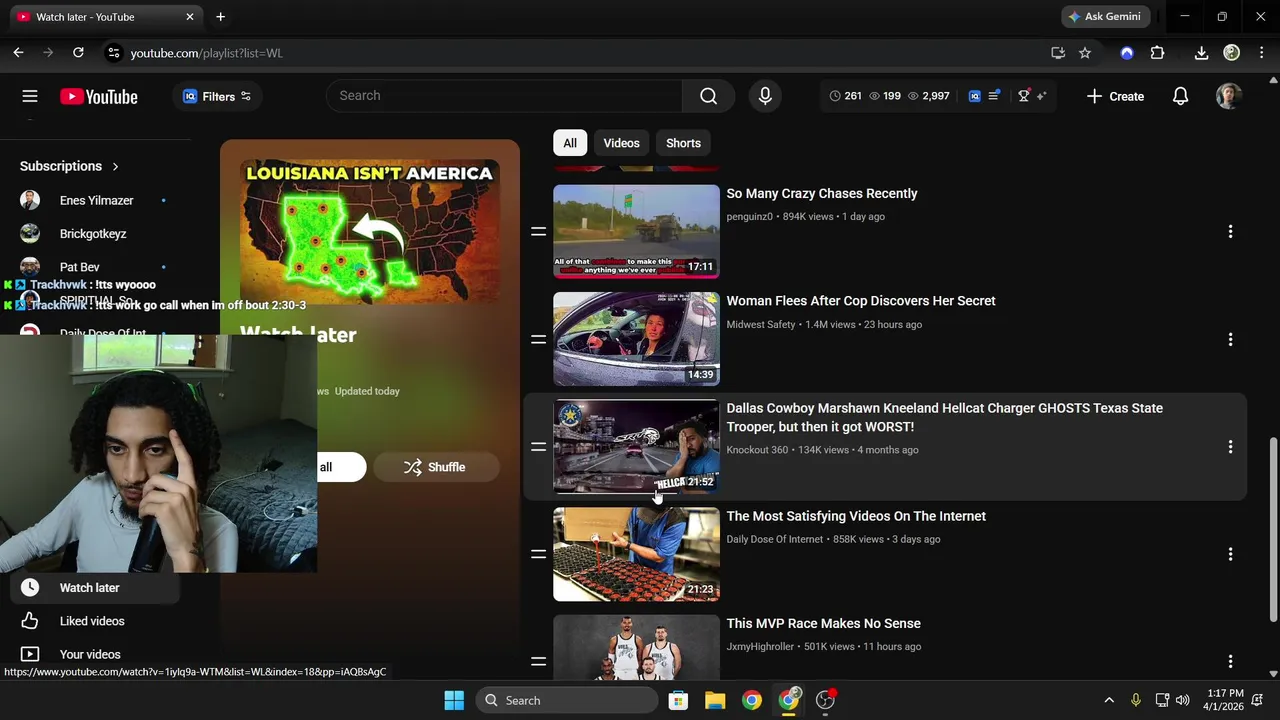Select the All filter chip
This screenshot has height=720, width=1280.
(570, 143)
